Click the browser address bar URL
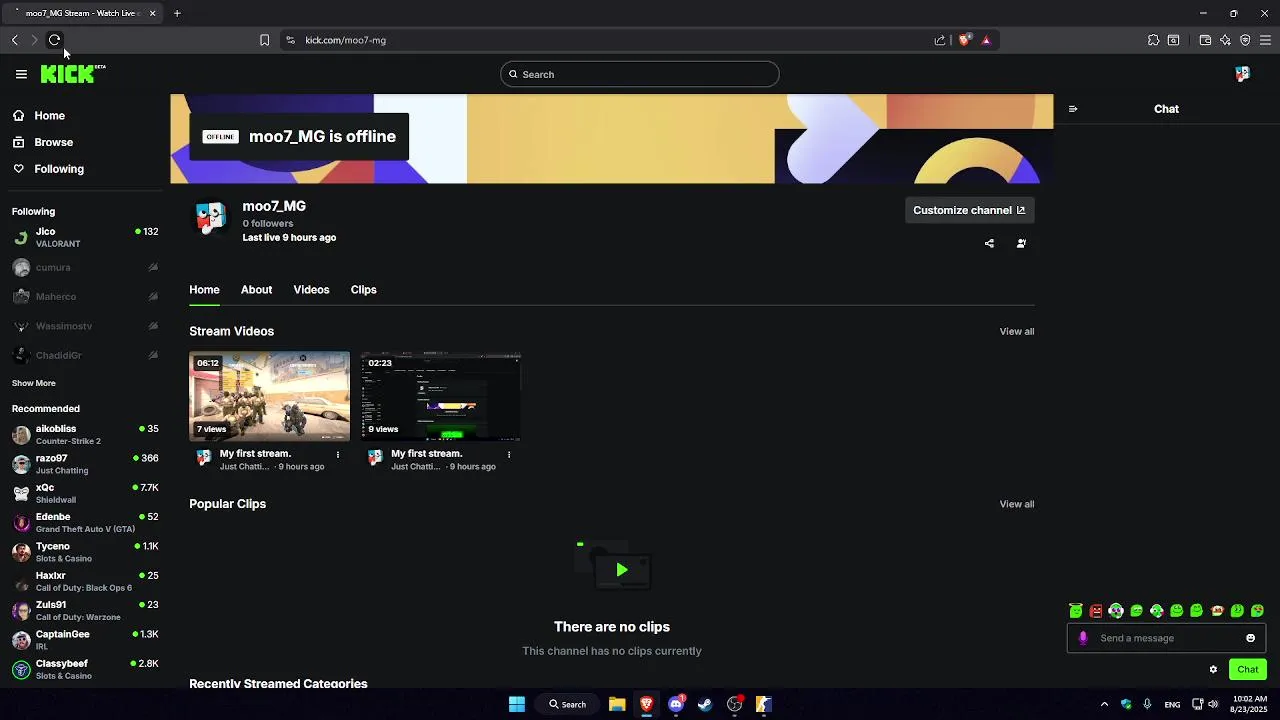 345,40
